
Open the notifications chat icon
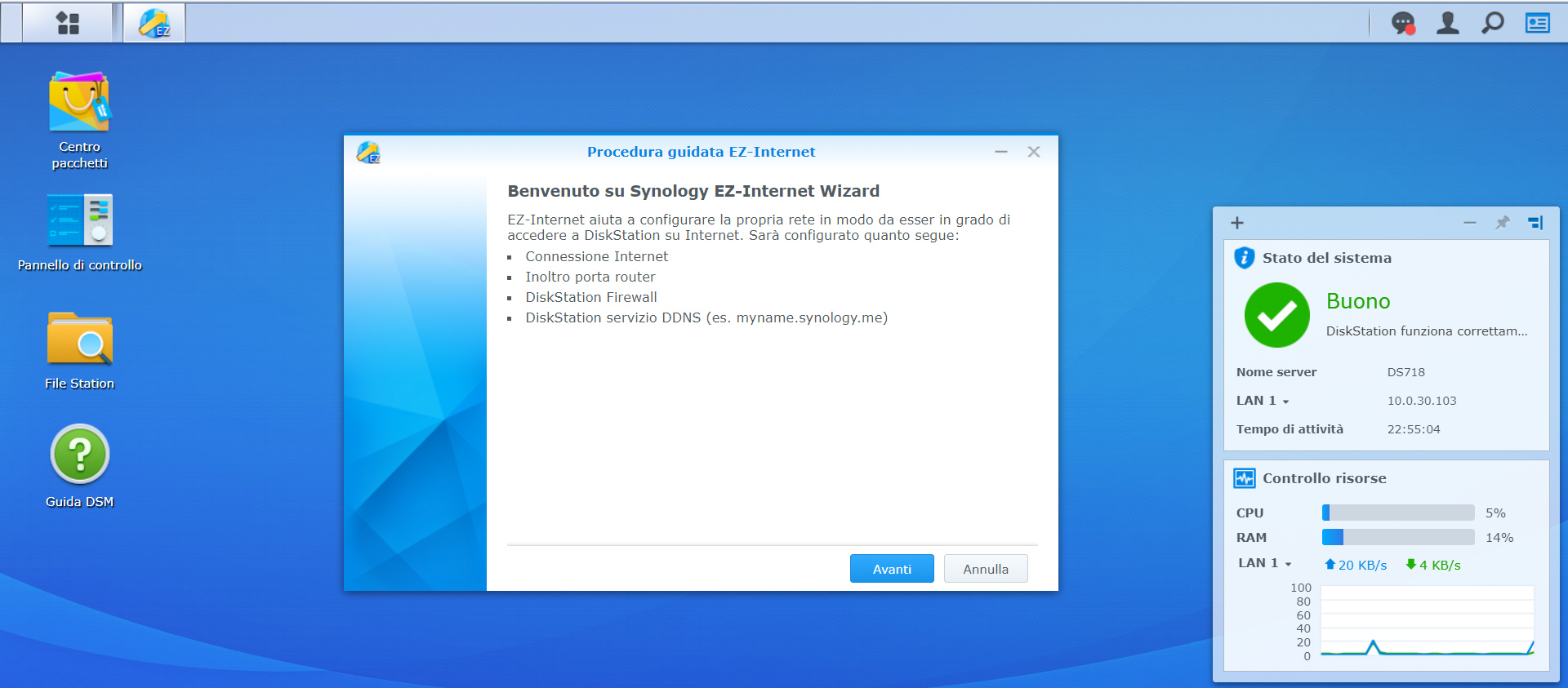1403,23
